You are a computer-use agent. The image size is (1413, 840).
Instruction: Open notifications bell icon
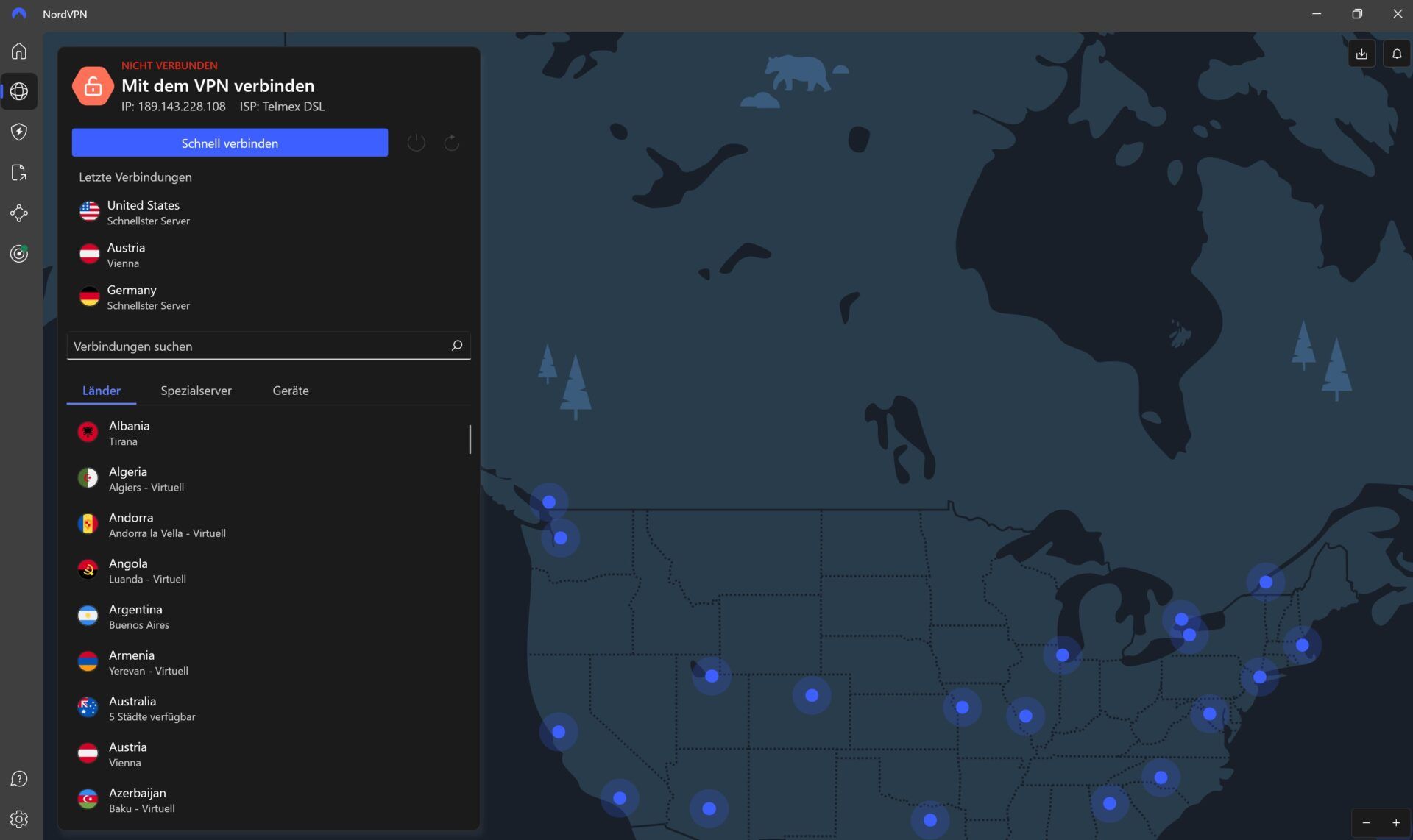pyautogui.click(x=1397, y=54)
